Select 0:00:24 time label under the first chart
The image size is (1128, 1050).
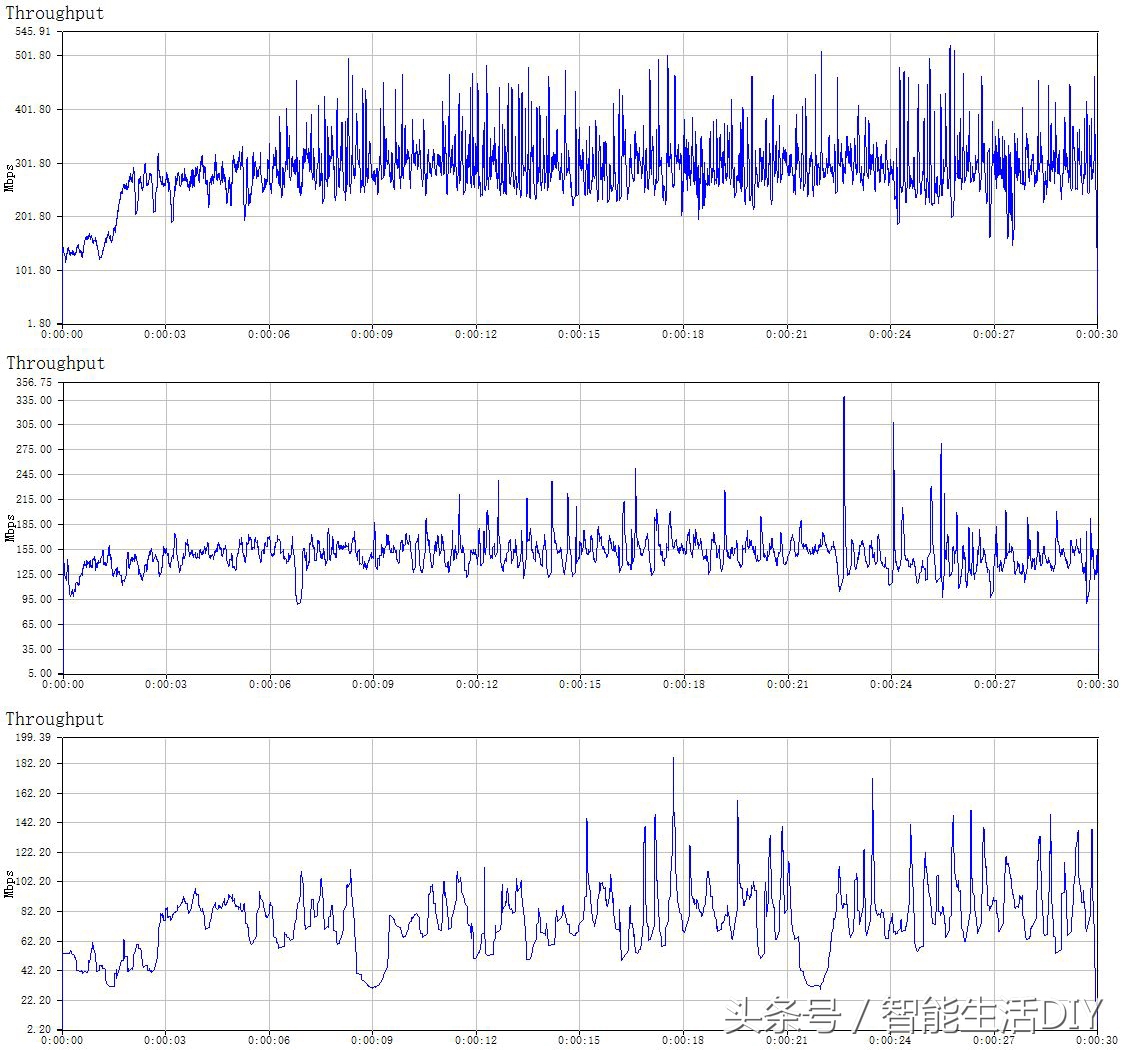(890, 334)
